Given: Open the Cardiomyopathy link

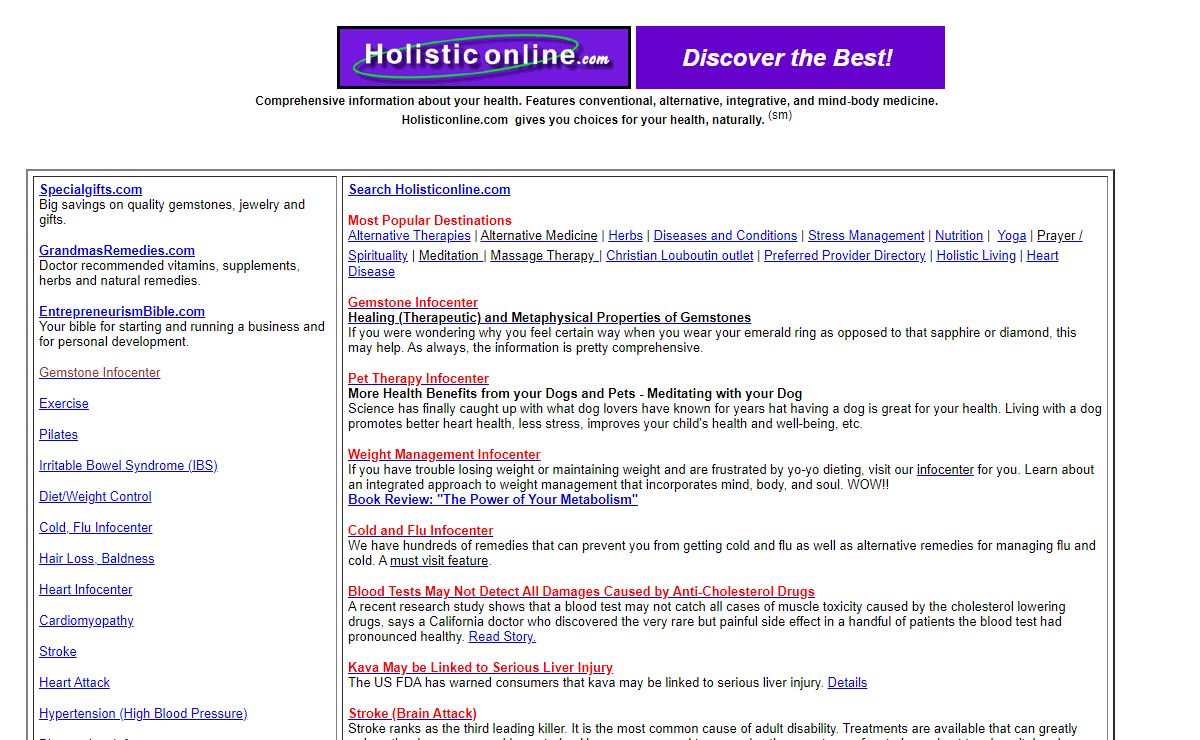Looking at the screenshot, I should 86,620.
